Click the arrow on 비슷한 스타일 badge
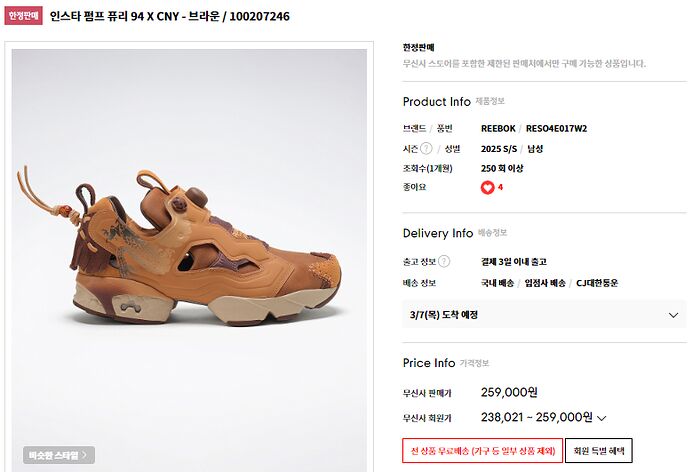The image size is (700, 472). coord(84,455)
